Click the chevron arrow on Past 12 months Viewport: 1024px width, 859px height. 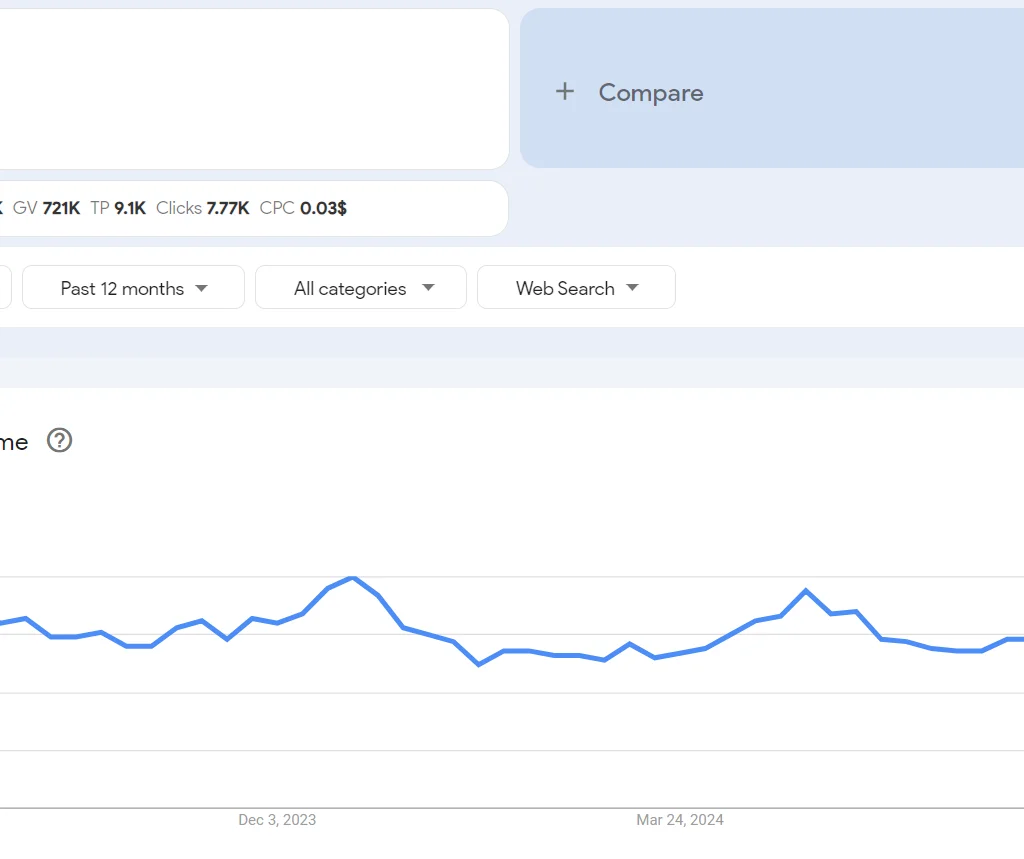click(203, 287)
